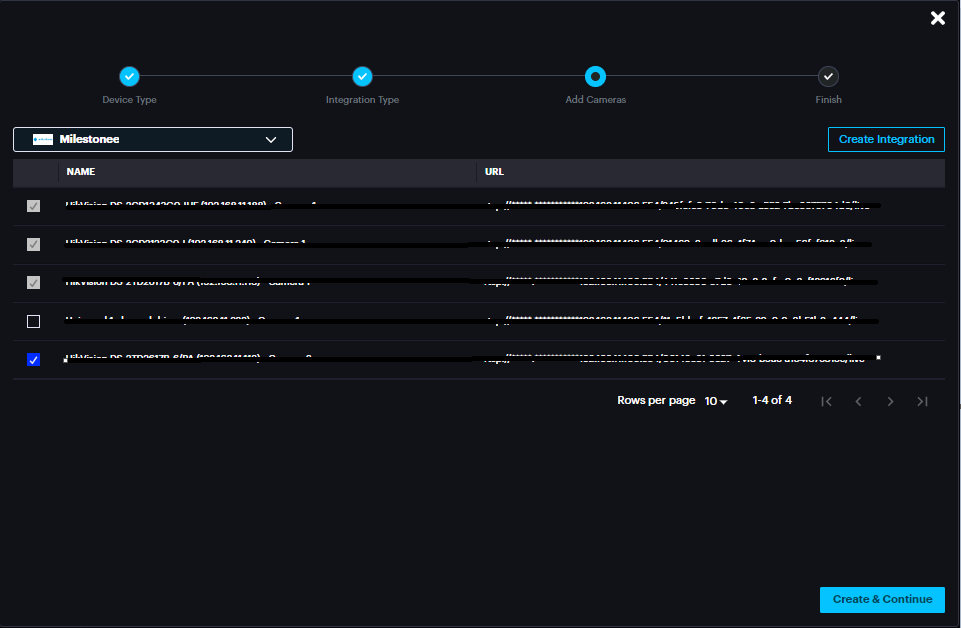Uncheck the blue checked camera row checkbox
This screenshot has width=961, height=628.
pos(34,360)
